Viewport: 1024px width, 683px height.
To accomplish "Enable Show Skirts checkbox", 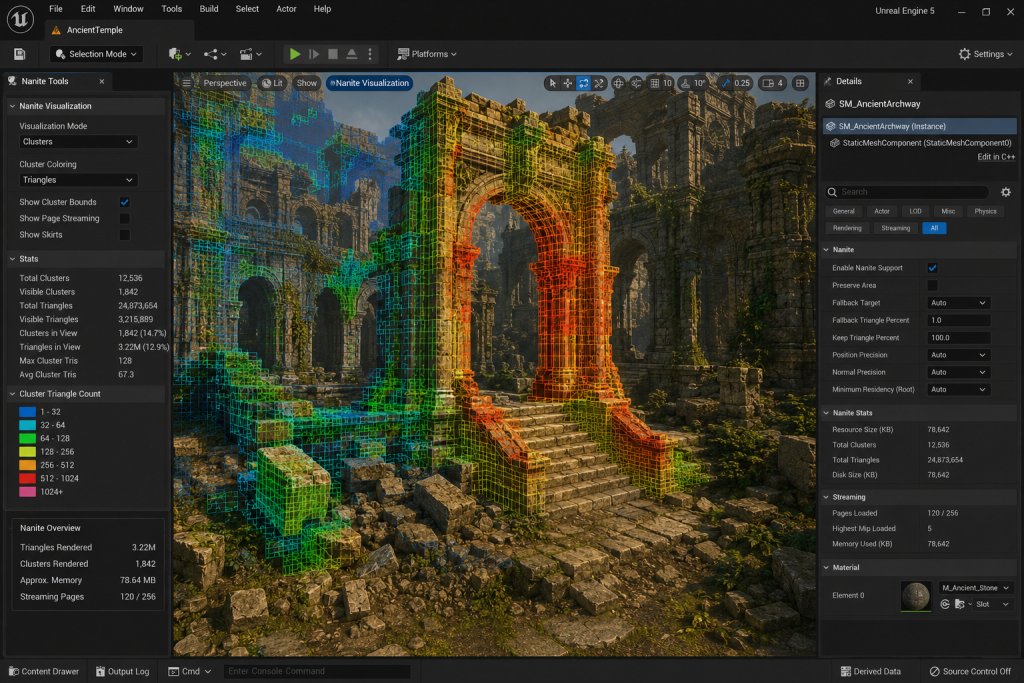I will 125,235.
